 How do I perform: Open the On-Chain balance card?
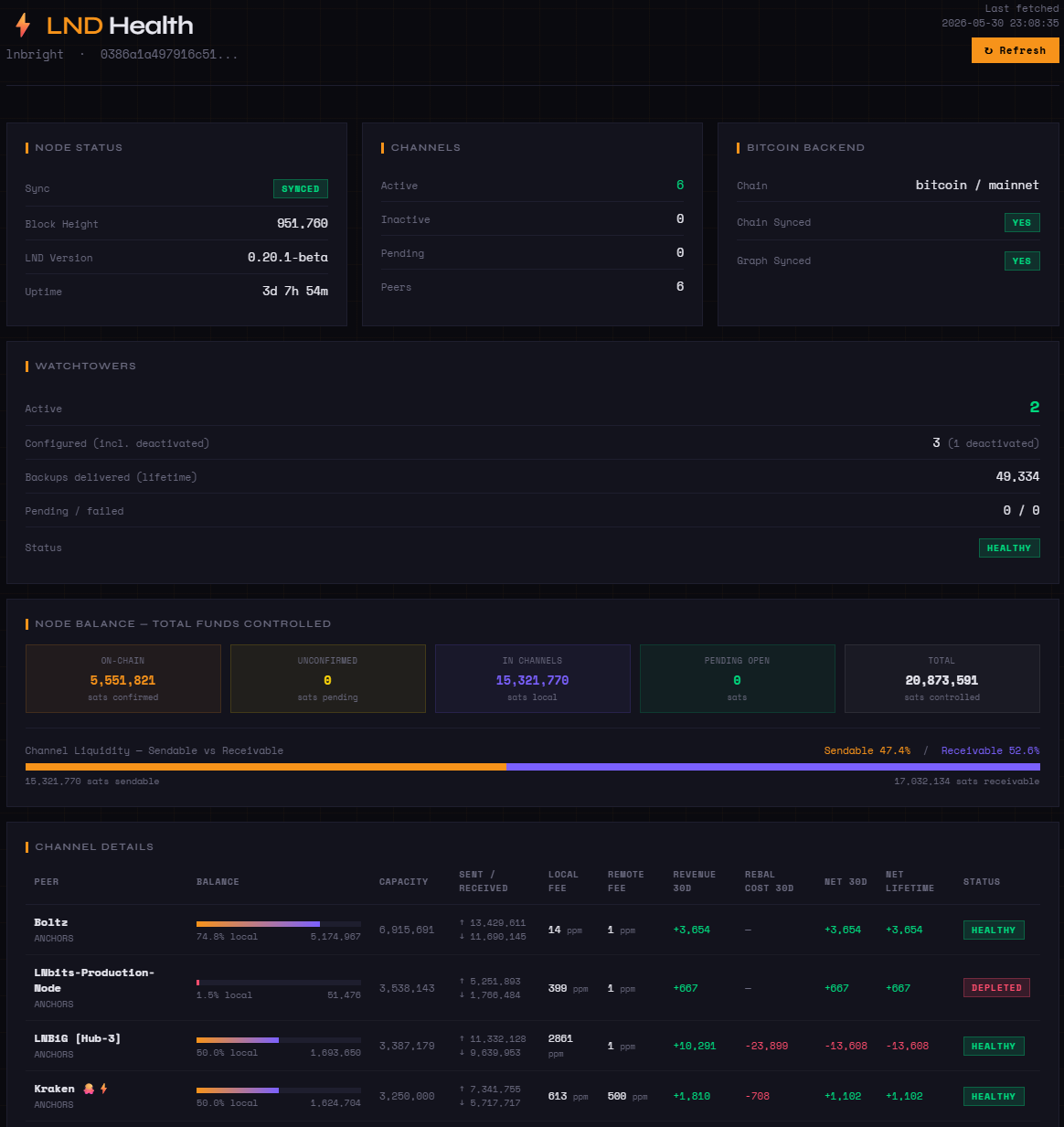pos(123,678)
